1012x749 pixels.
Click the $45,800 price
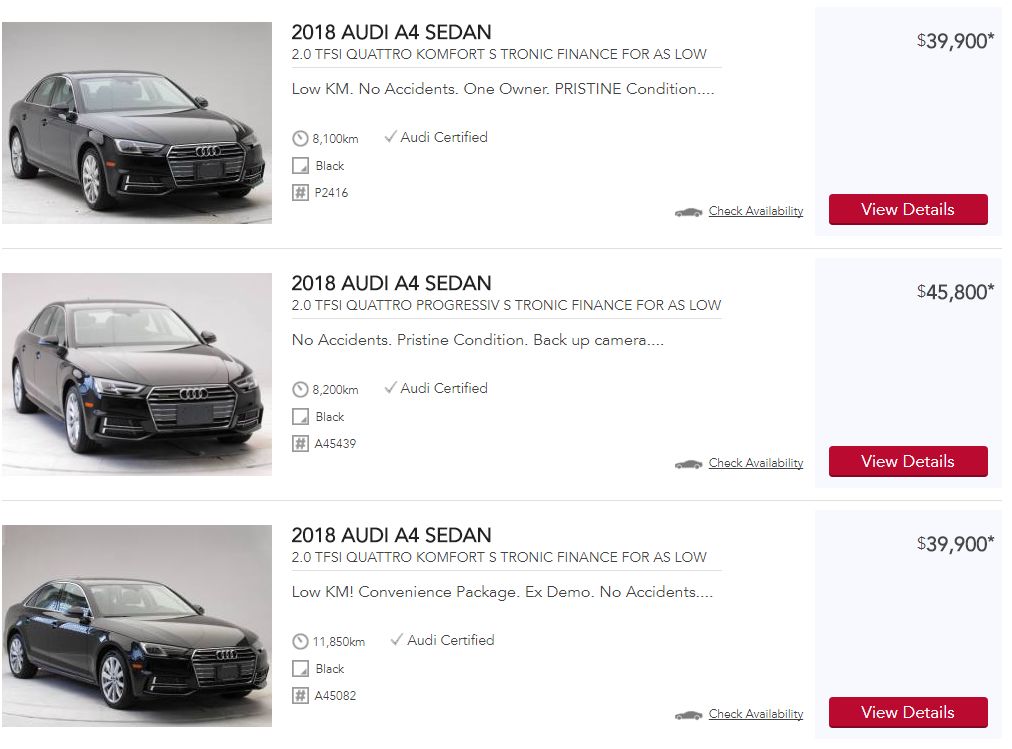[x=955, y=292]
